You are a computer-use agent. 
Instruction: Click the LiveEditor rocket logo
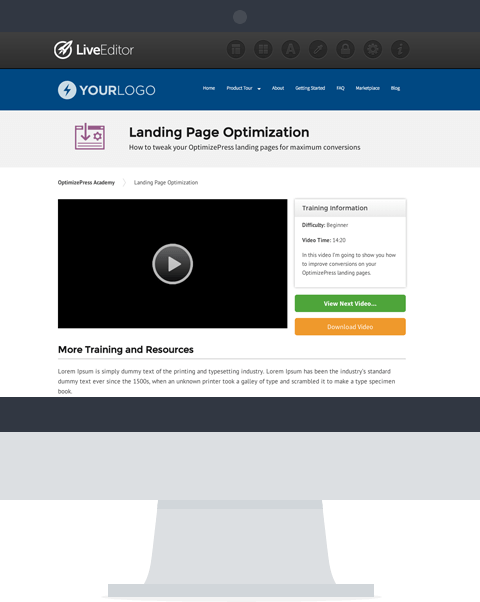tap(63, 50)
